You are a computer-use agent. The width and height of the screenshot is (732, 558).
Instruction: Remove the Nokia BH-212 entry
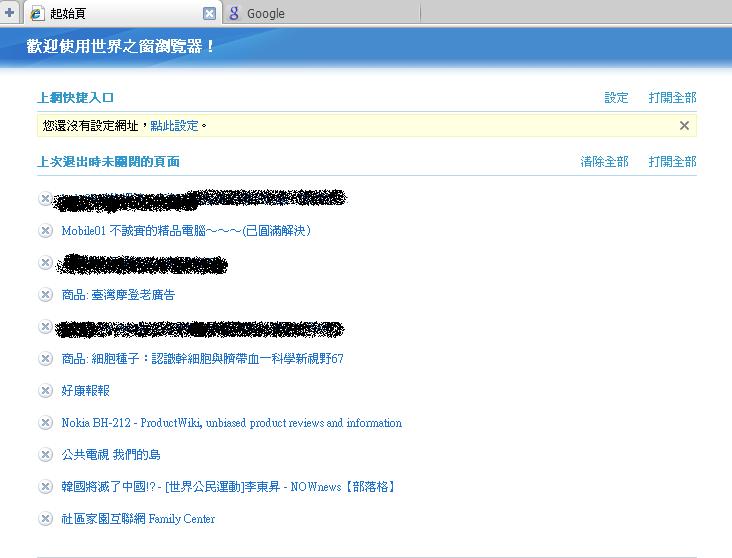45,423
